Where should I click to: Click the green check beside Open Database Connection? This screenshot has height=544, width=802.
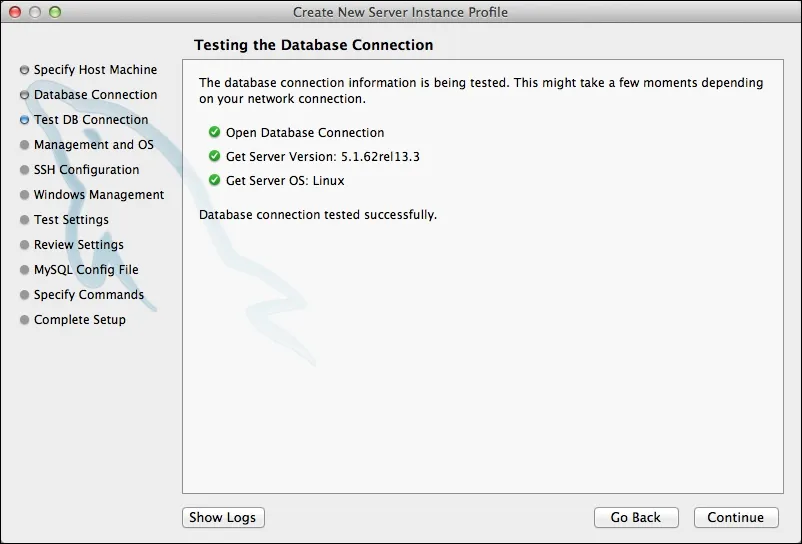click(x=214, y=132)
